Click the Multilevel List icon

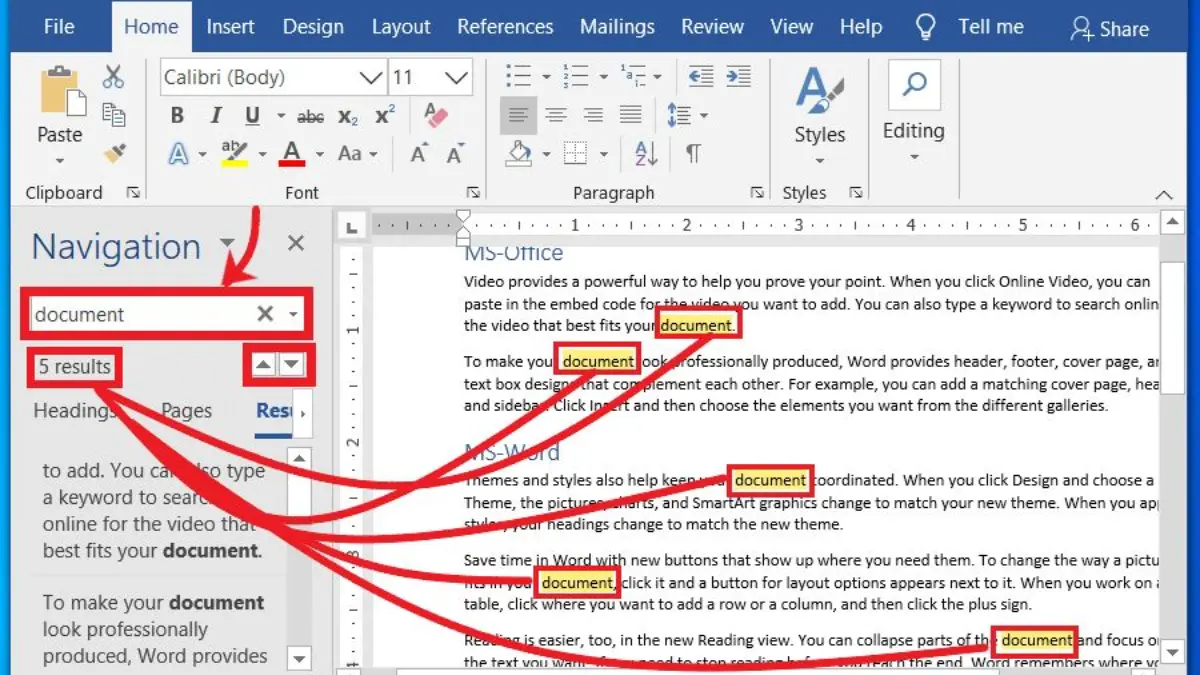click(633, 76)
